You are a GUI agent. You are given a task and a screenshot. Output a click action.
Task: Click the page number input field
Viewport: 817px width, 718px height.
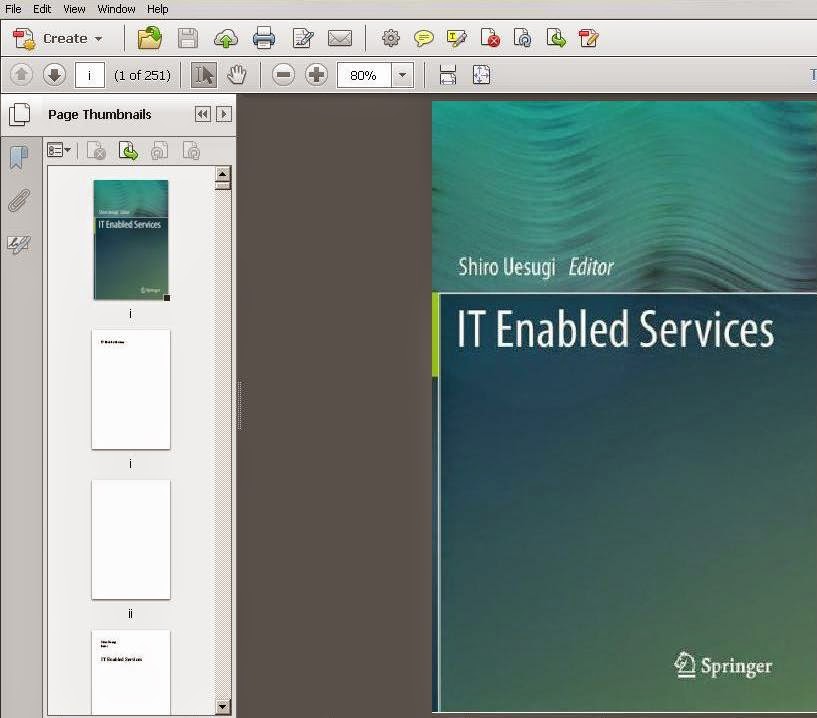tap(90, 76)
